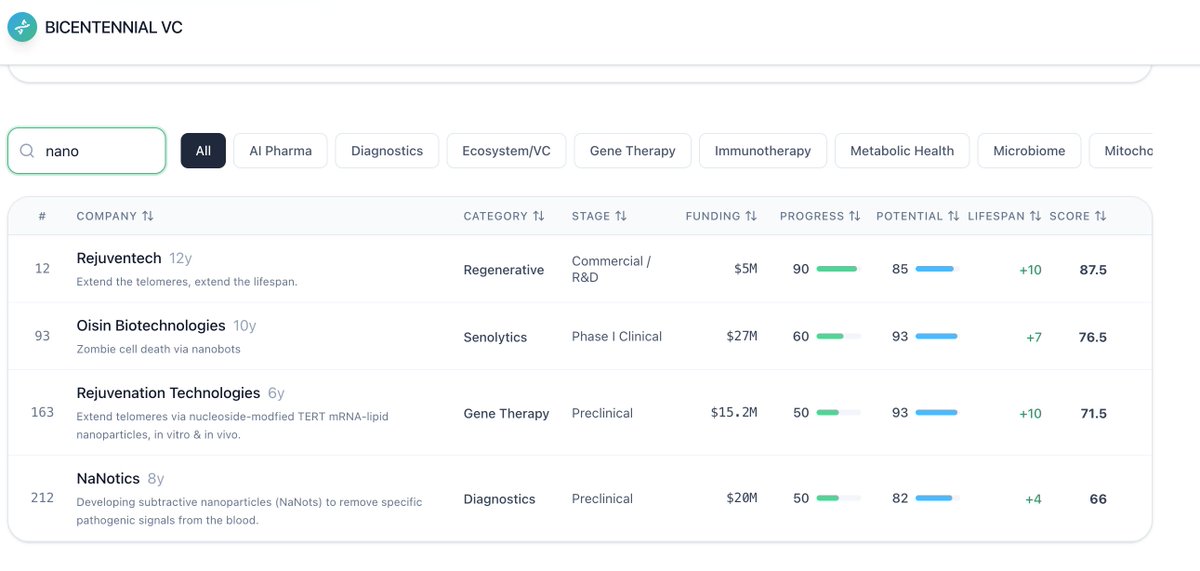Sort by Progress column arrows
Viewport: 1200px width, 571px height.
855,216
